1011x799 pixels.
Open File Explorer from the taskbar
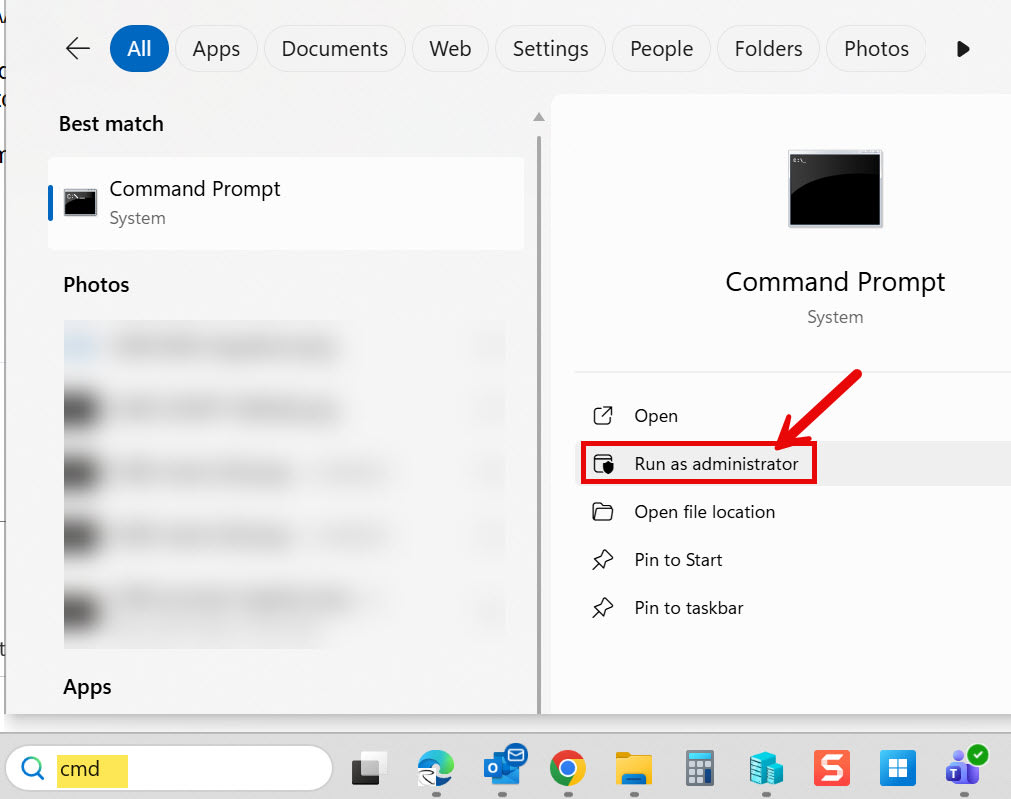pos(634,768)
